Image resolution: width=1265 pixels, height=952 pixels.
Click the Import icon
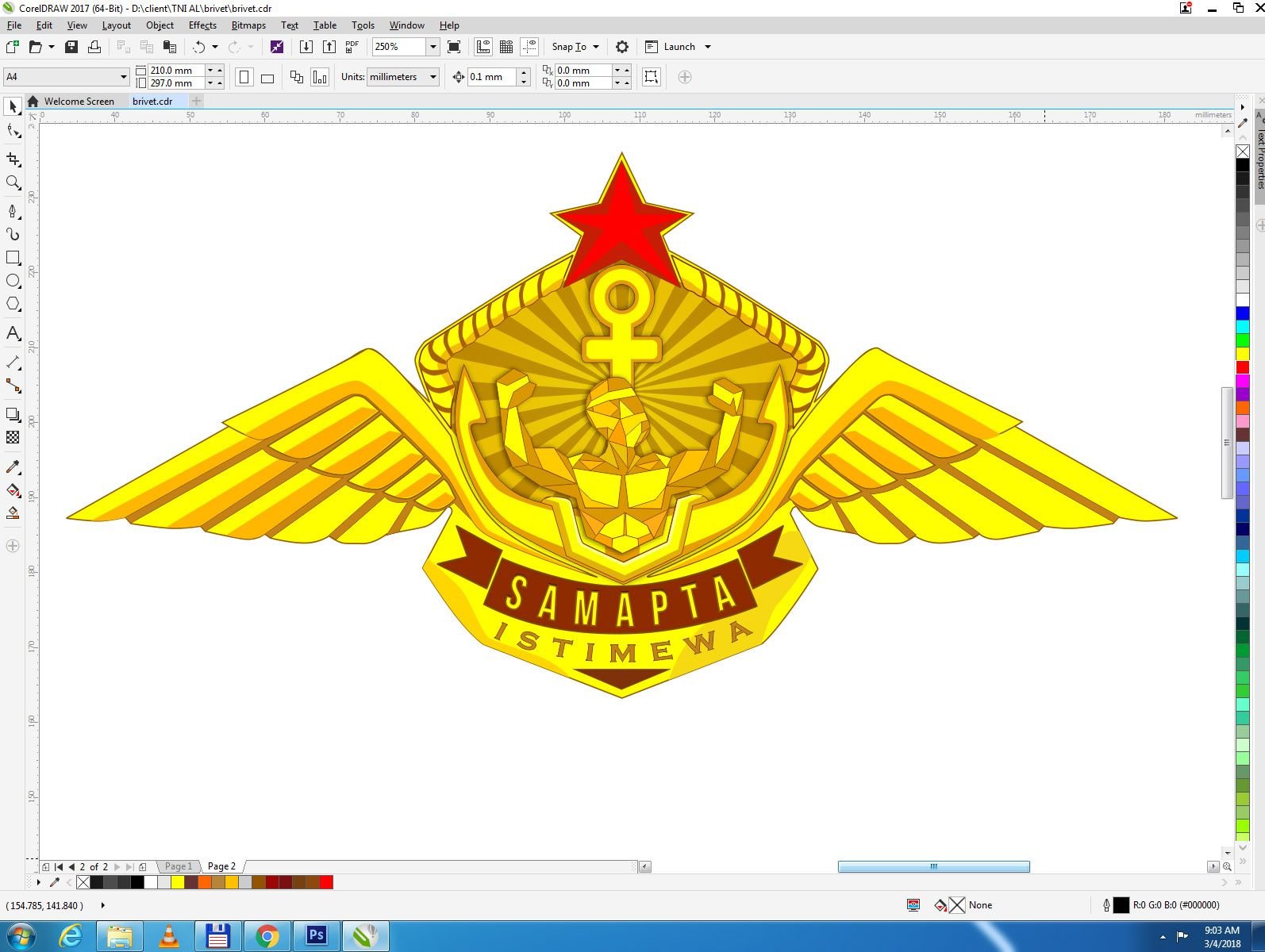pos(306,47)
